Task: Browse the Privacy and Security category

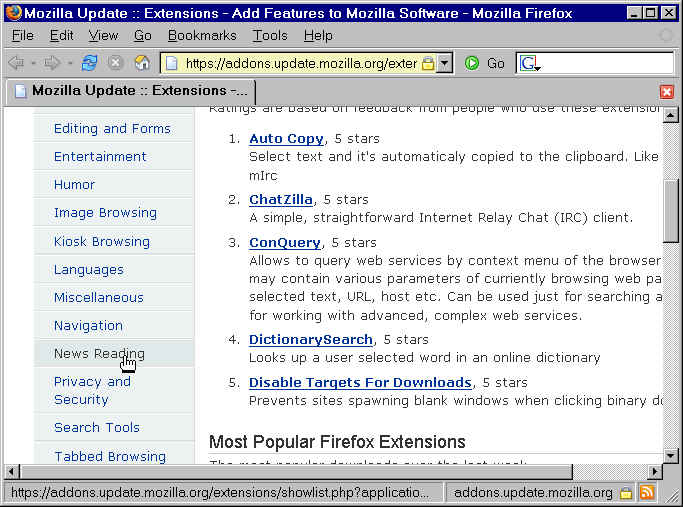Action: pos(92,390)
